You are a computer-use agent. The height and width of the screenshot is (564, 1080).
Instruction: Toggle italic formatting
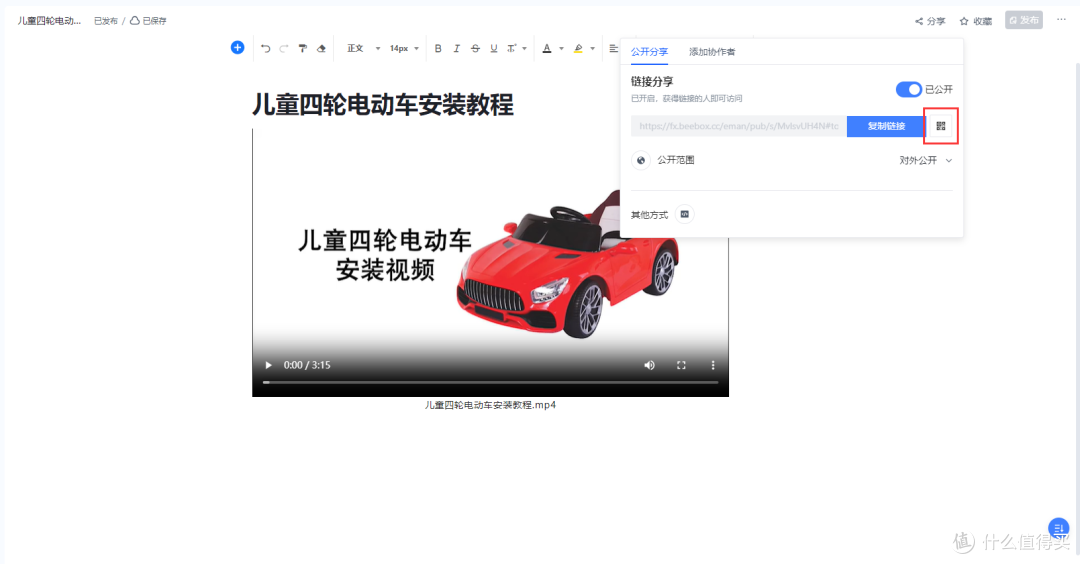click(x=456, y=48)
